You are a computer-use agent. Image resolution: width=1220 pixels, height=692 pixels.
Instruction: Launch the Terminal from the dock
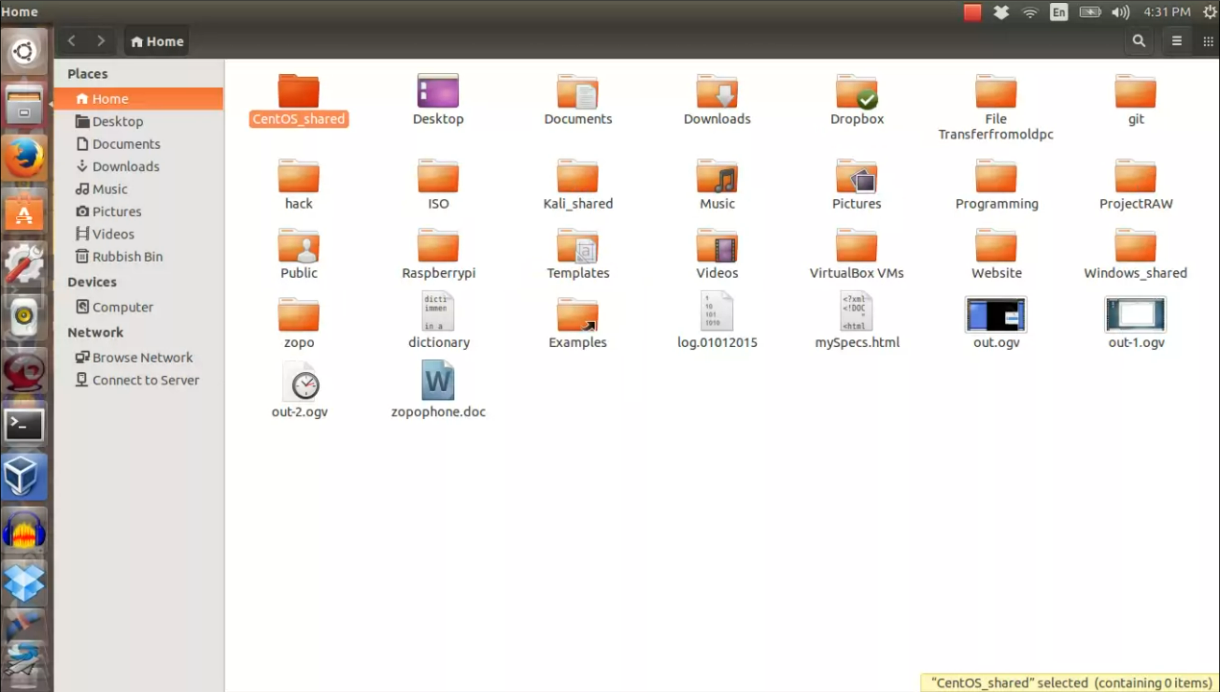tap(24, 424)
